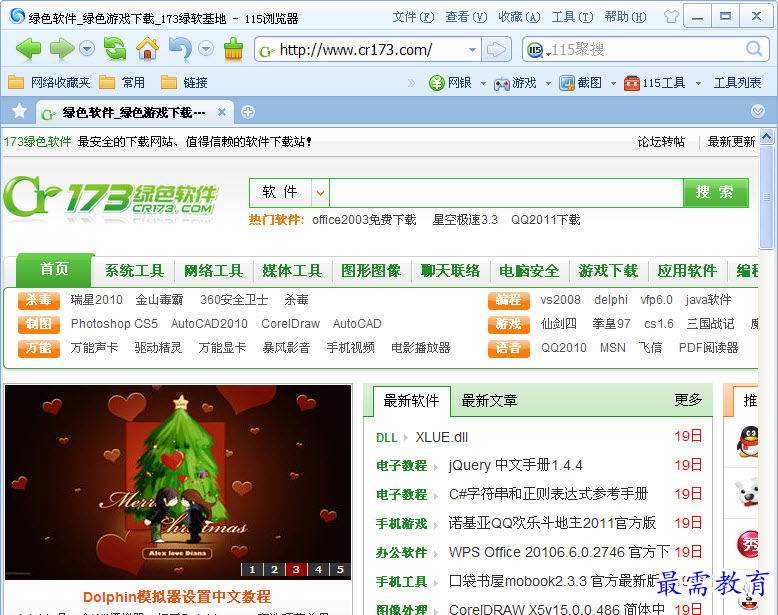Viewport: 778px width, 615px height.
Task: Expand bookmarks bar overflow chevron
Action: point(411,83)
